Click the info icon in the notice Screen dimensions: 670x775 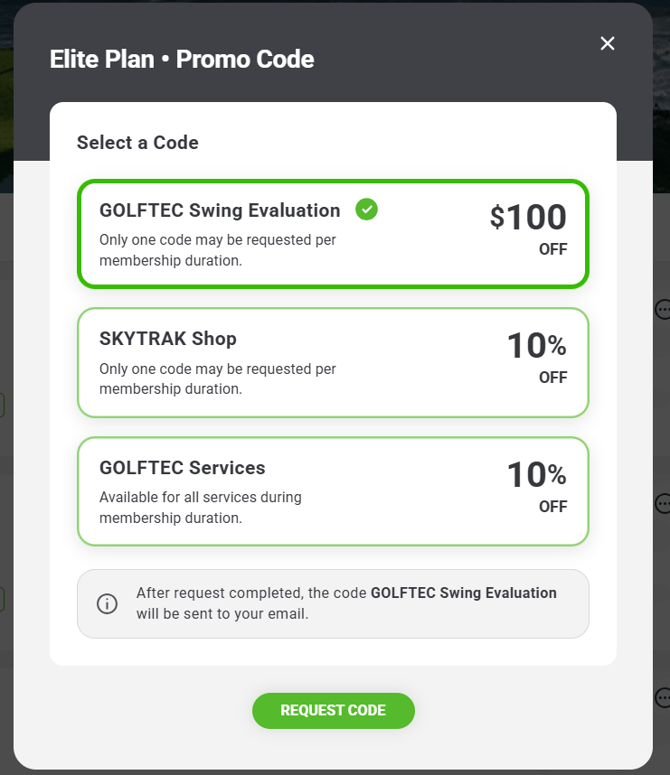coord(107,604)
